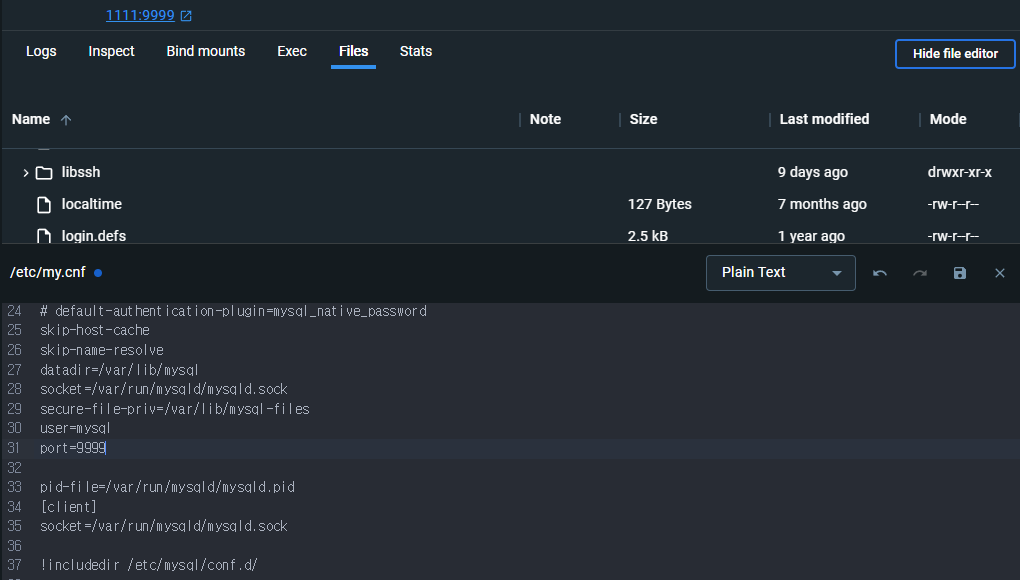The width and height of the screenshot is (1020, 580).
Task: Click the external link icon beside 1111:9999
Action: (x=186, y=16)
